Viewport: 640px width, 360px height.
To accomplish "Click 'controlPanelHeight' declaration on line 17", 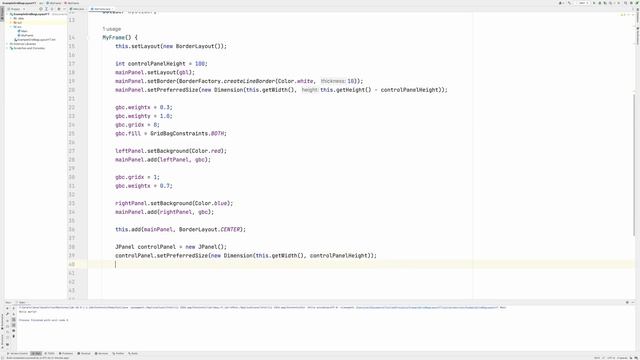I will tap(157, 63).
